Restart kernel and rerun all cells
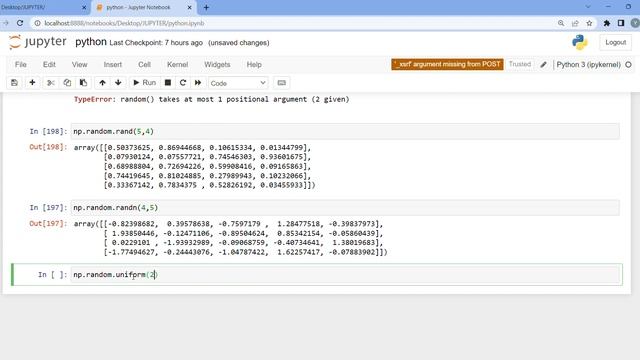The width and height of the screenshot is (640, 360). tap(198, 83)
